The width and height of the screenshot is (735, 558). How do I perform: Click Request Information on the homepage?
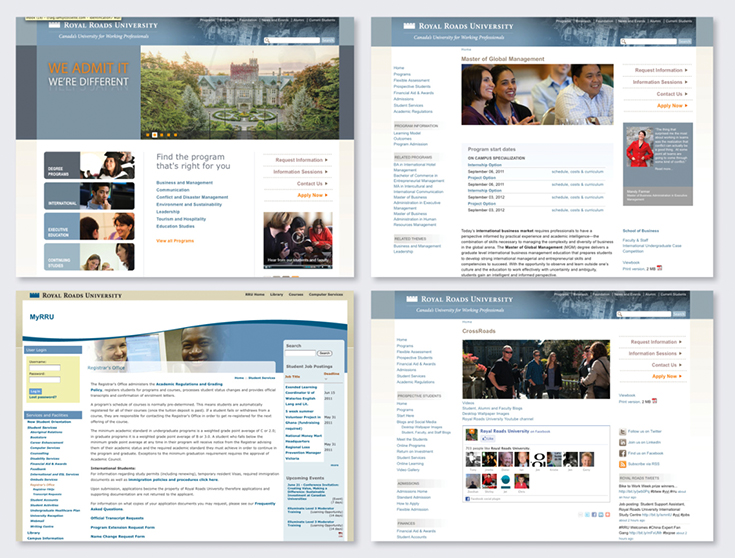301,160
